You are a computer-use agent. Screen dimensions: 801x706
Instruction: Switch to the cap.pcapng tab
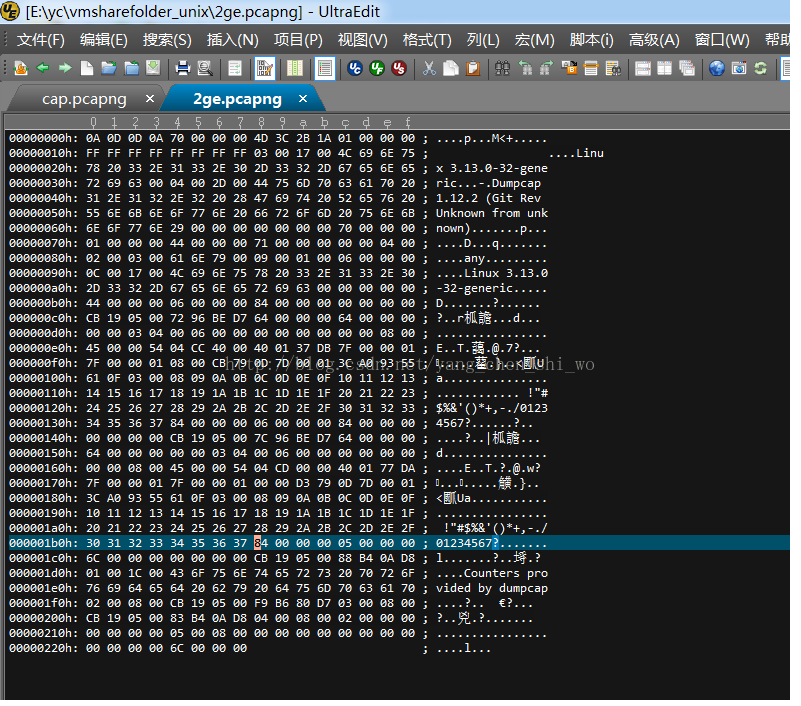[x=84, y=99]
